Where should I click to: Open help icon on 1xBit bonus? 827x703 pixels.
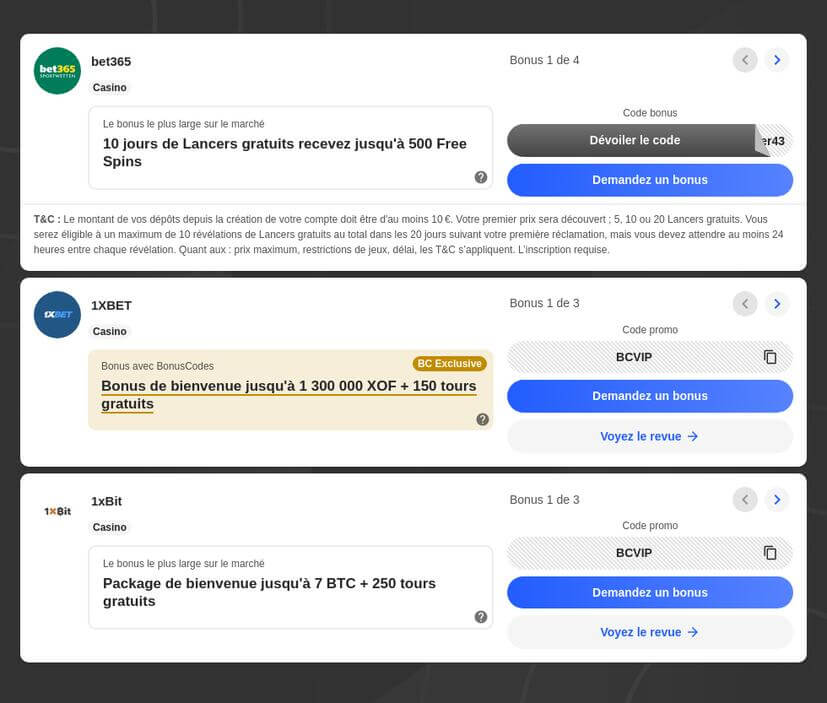point(481,617)
